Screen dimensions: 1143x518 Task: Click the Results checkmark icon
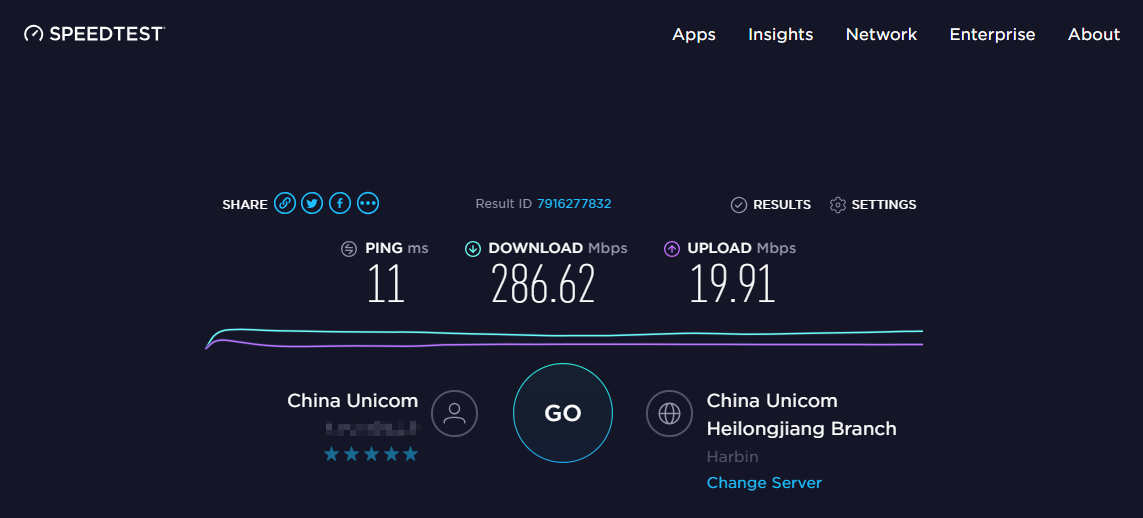click(739, 205)
